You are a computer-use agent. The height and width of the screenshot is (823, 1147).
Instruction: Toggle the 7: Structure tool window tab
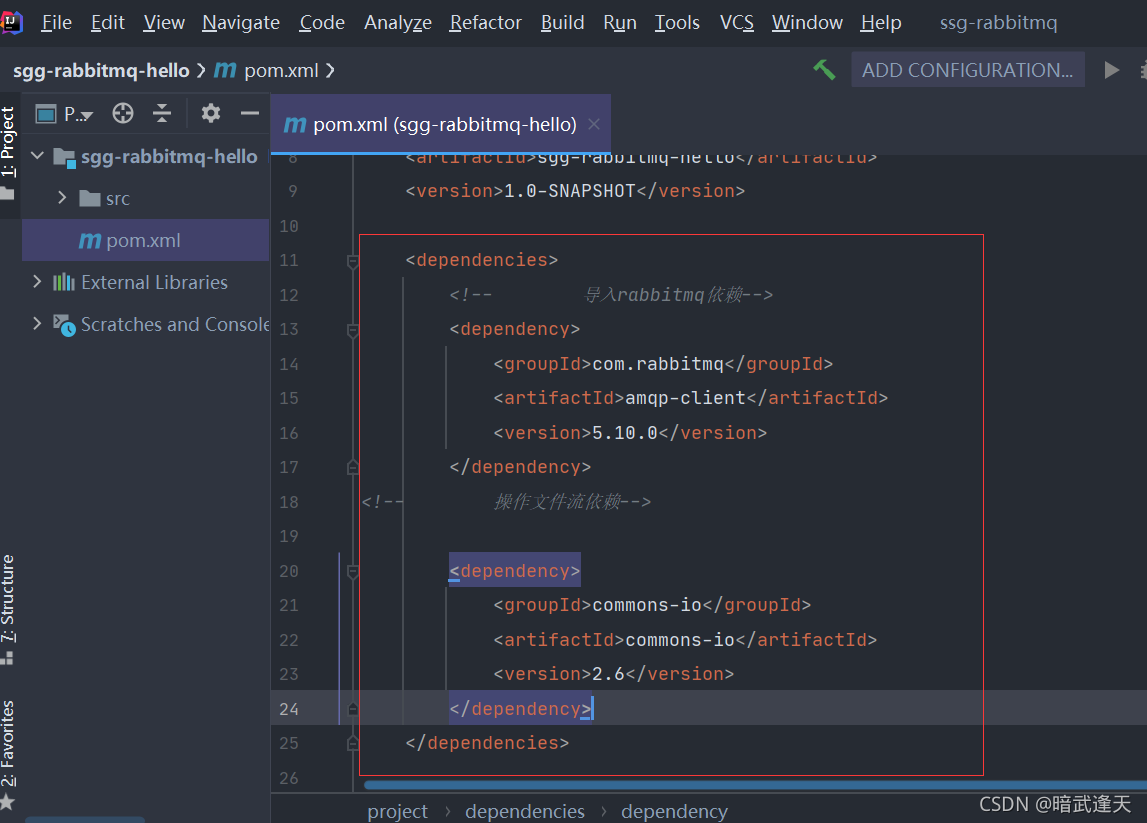point(8,598)
